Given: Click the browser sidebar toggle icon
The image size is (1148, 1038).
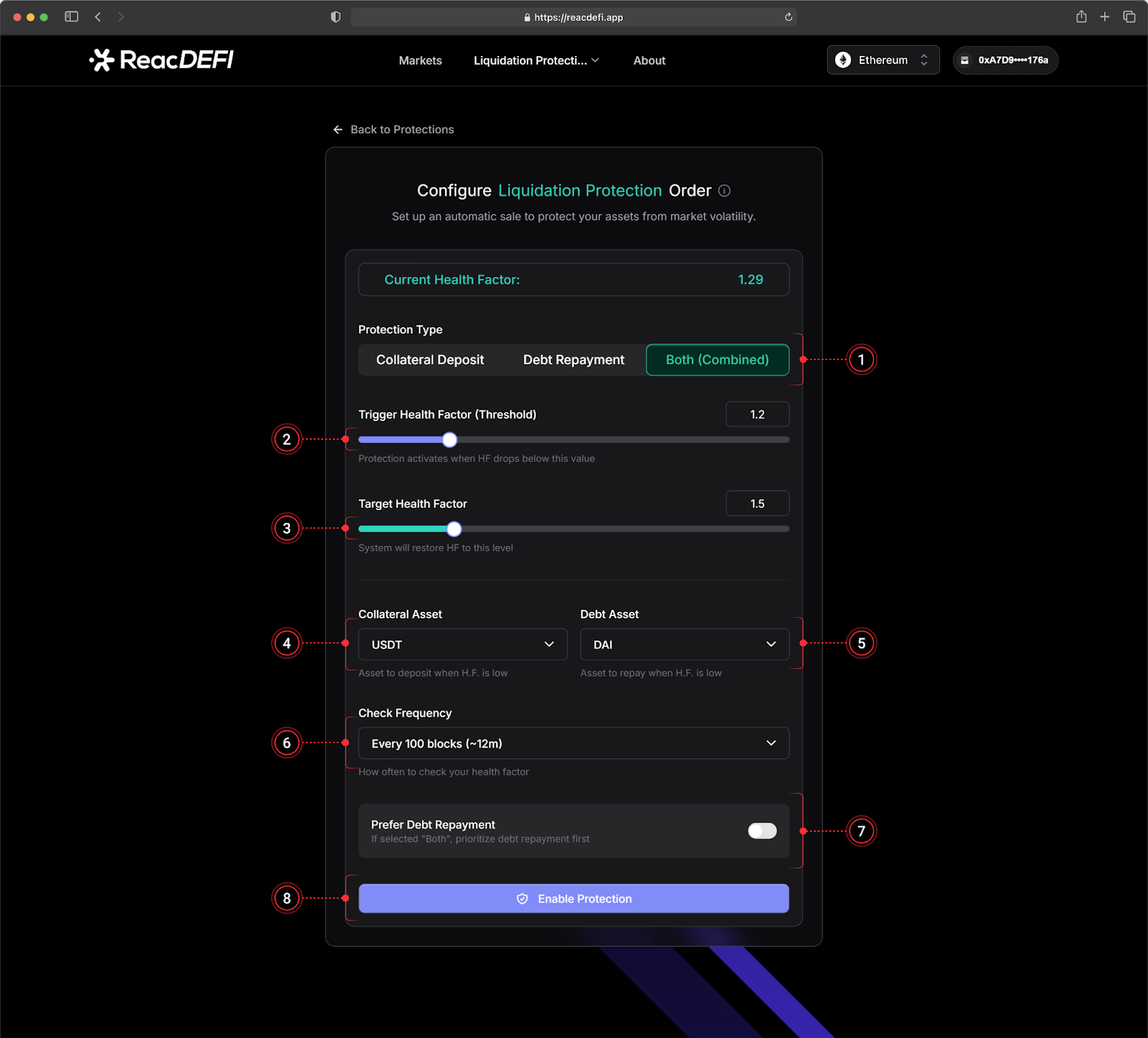Looking at the screenshot, I should [x=71, y=16].
